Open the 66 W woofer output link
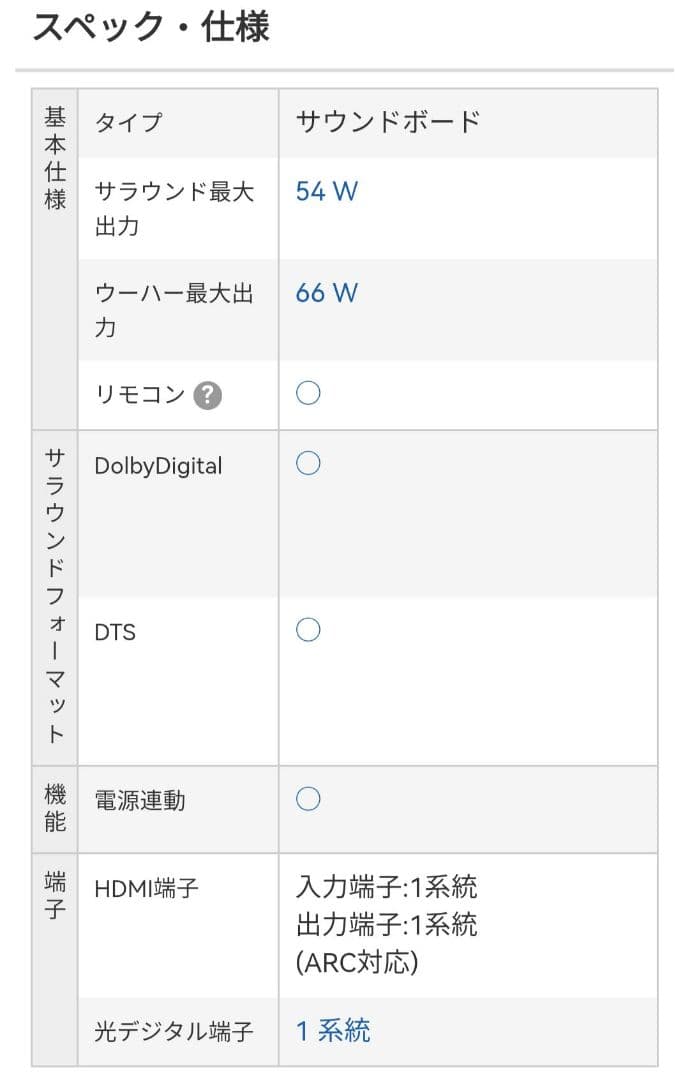The height and width of the screenshot is (1080, 676). [326, 292]
